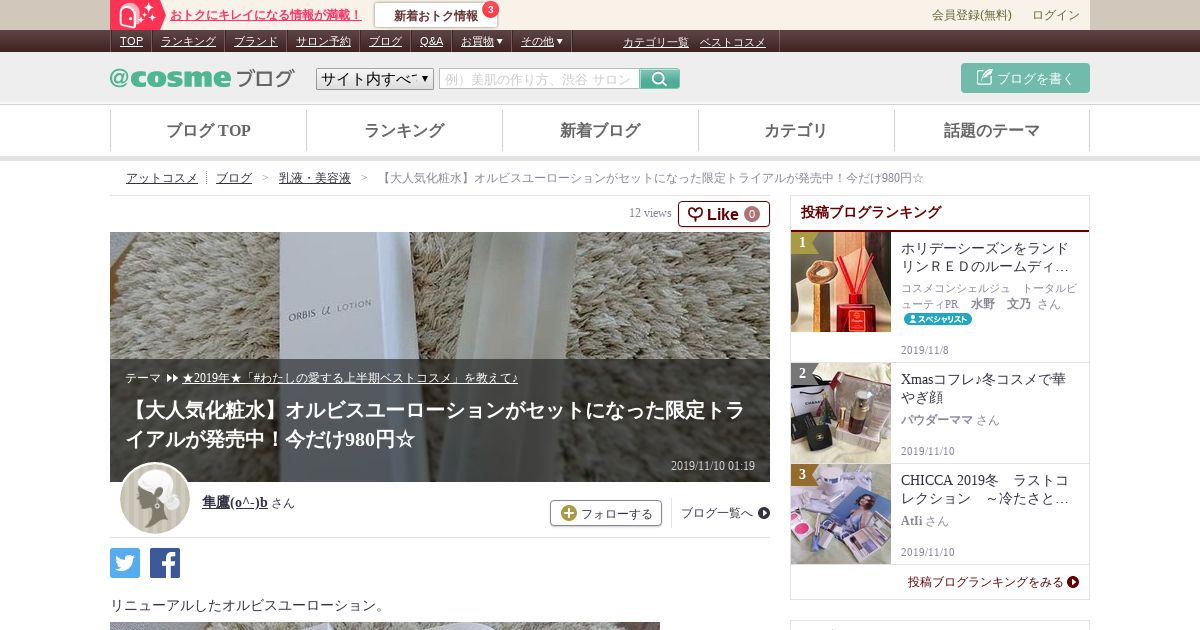Open CHICCA 2019冬 ラストコレクション post
Screen dimensions: 1200x630
point(985,489)
